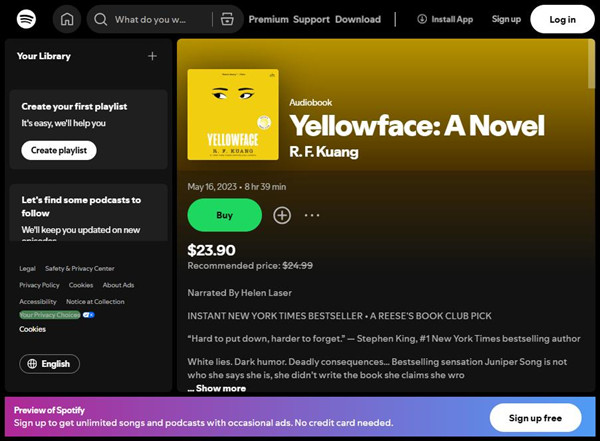Open the Browse icon in search bar
This screenshot has height=441, width=600.
(227, 19)
